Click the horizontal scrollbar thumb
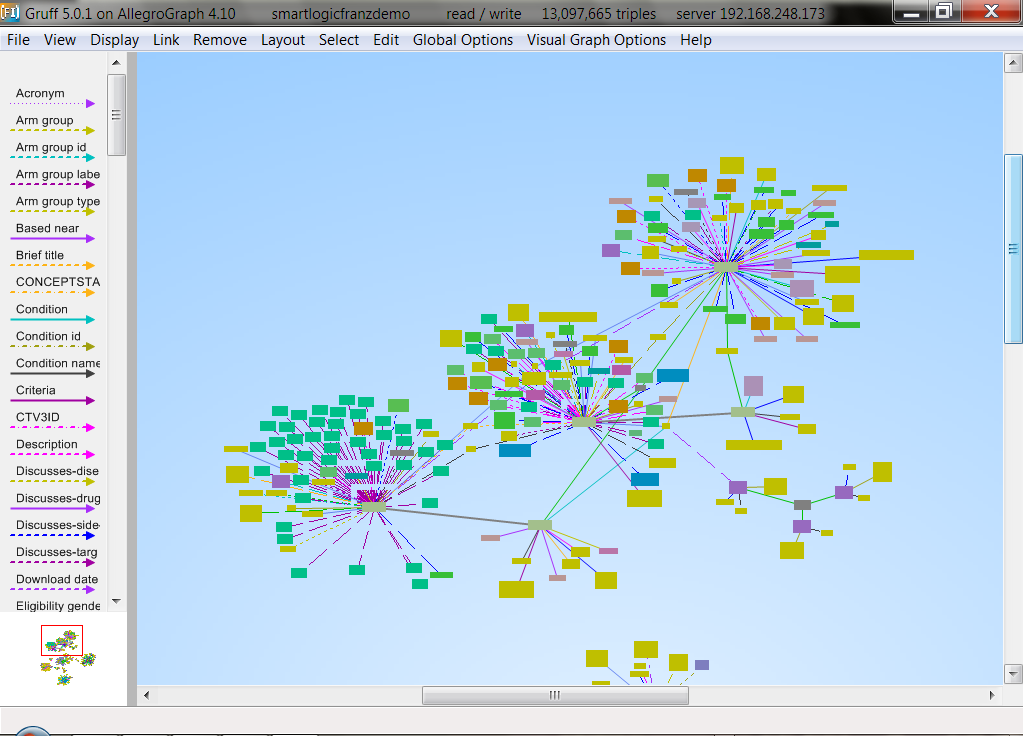This screenshot has width=1023, height=736. (554, 695)
